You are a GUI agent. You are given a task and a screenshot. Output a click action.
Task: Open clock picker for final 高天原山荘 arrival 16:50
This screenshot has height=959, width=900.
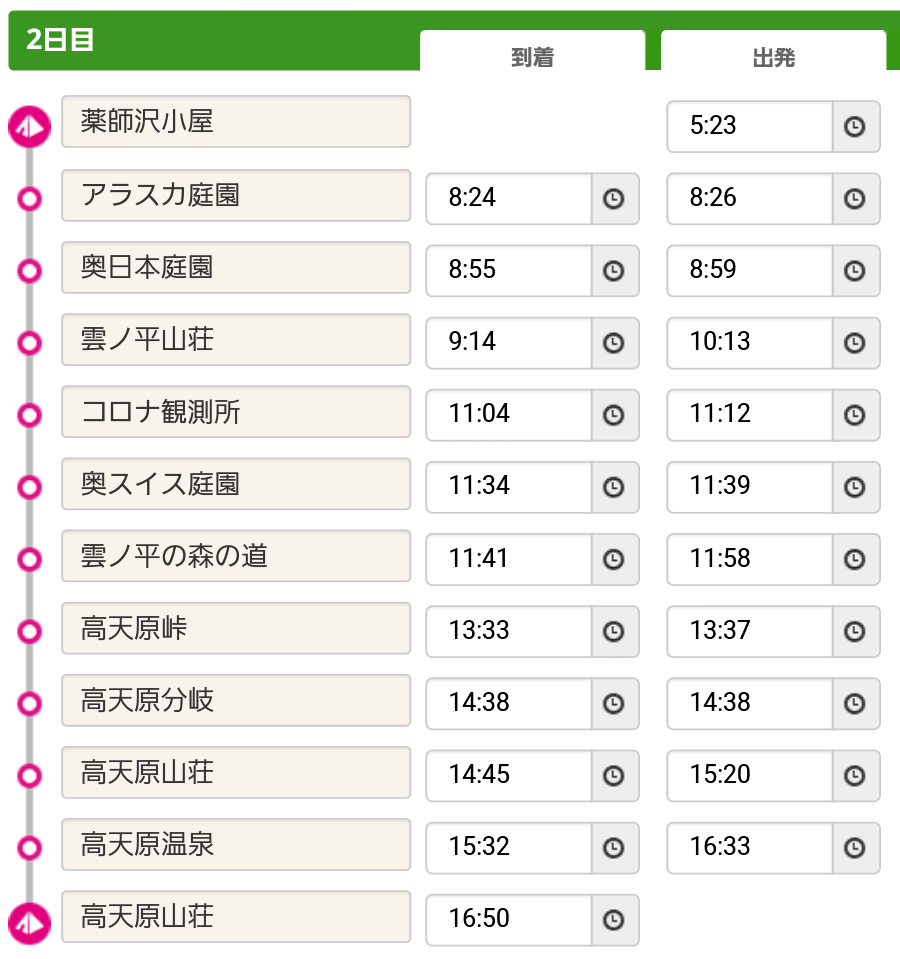pos(614,920)
